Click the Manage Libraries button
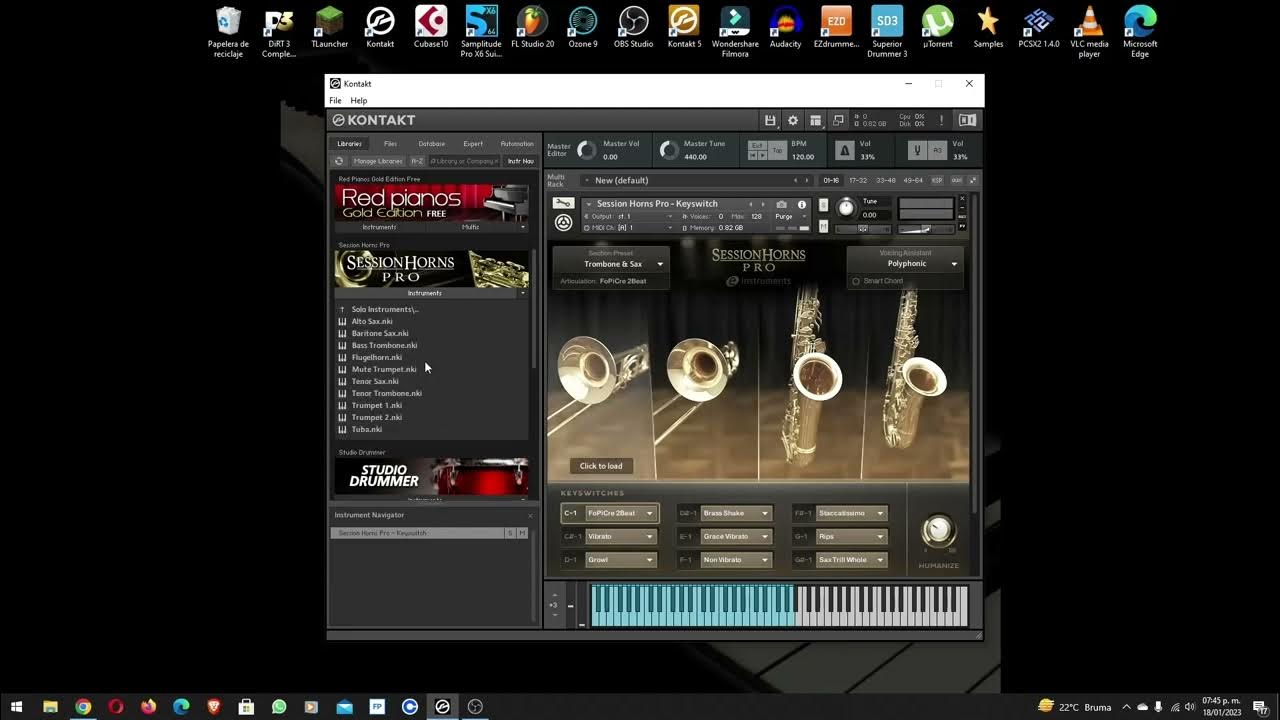This screenshot has height=720, width=1280. 377,161
